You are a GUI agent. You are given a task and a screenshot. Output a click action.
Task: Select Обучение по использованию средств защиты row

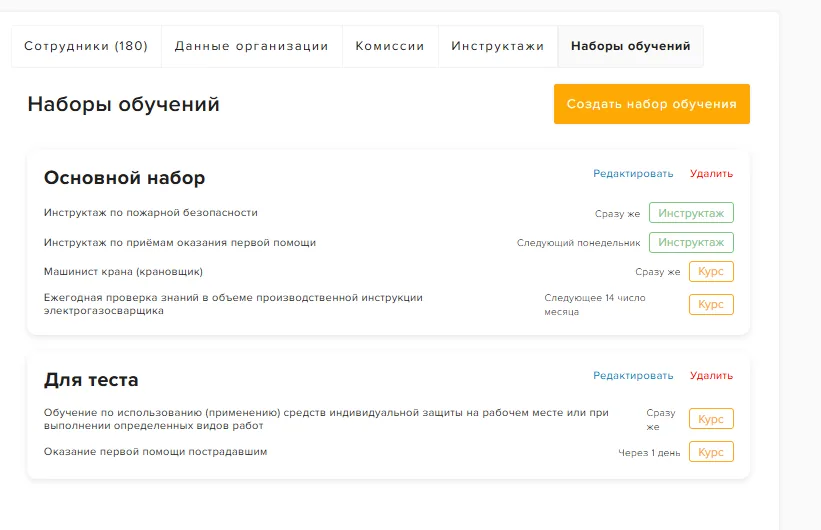[x=389, y=419]
